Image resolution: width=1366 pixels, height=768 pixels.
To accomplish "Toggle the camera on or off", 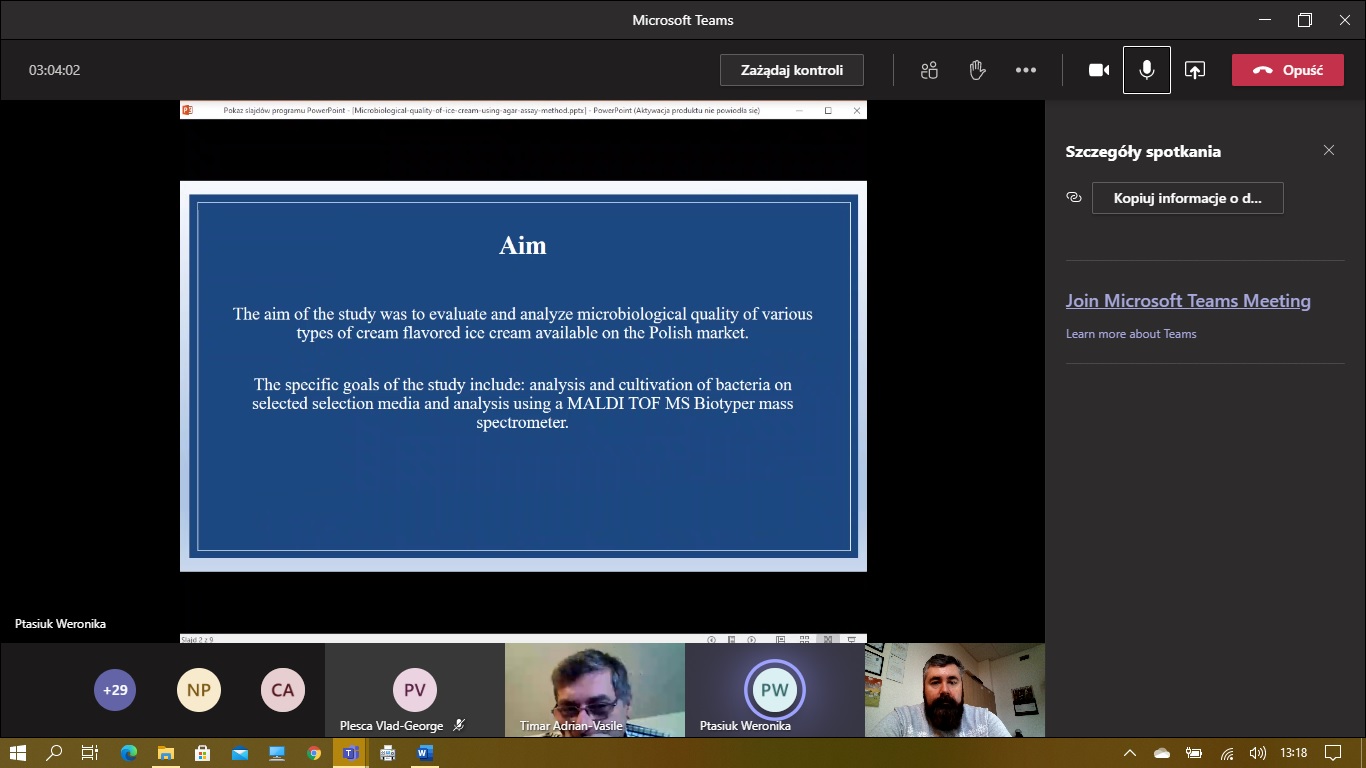I will (x=1099, y=70).
